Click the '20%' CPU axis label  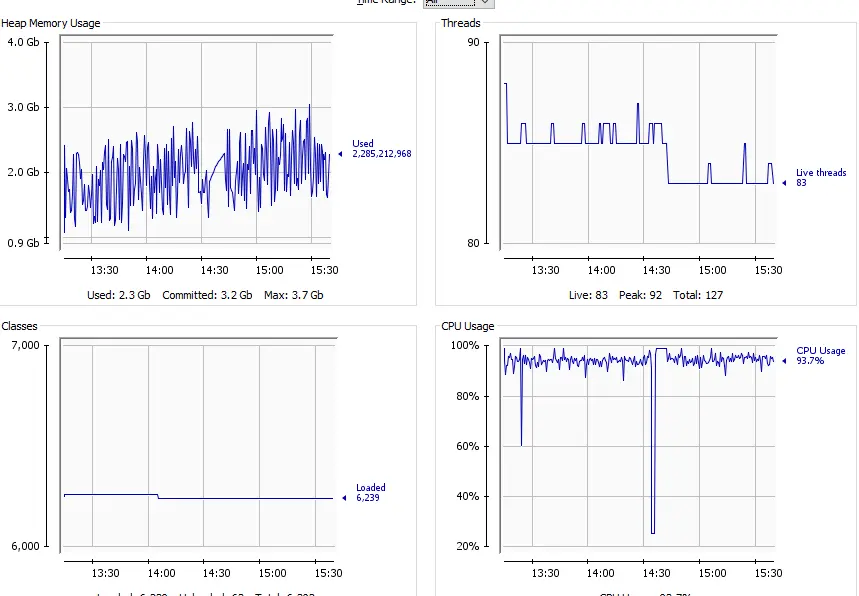coord(467,546)
